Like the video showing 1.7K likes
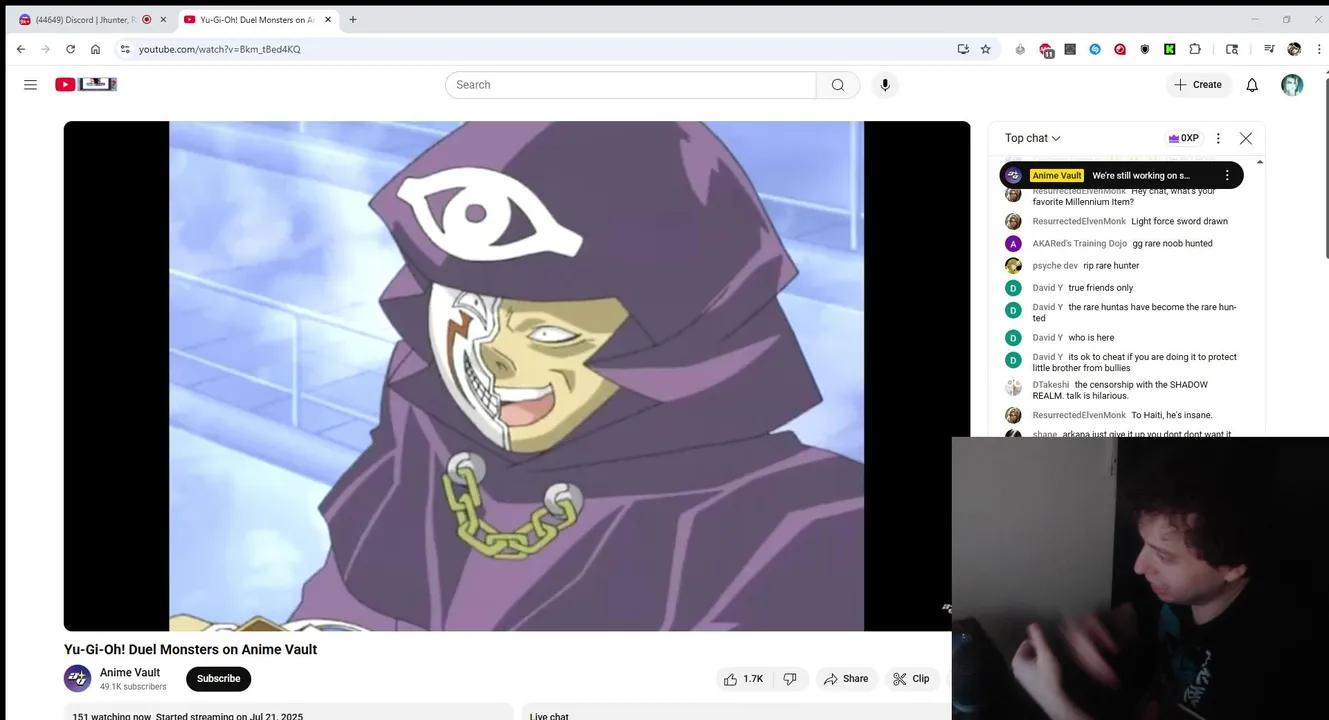1329x720 pixels. pyautogui.click(x=743, y=679)
